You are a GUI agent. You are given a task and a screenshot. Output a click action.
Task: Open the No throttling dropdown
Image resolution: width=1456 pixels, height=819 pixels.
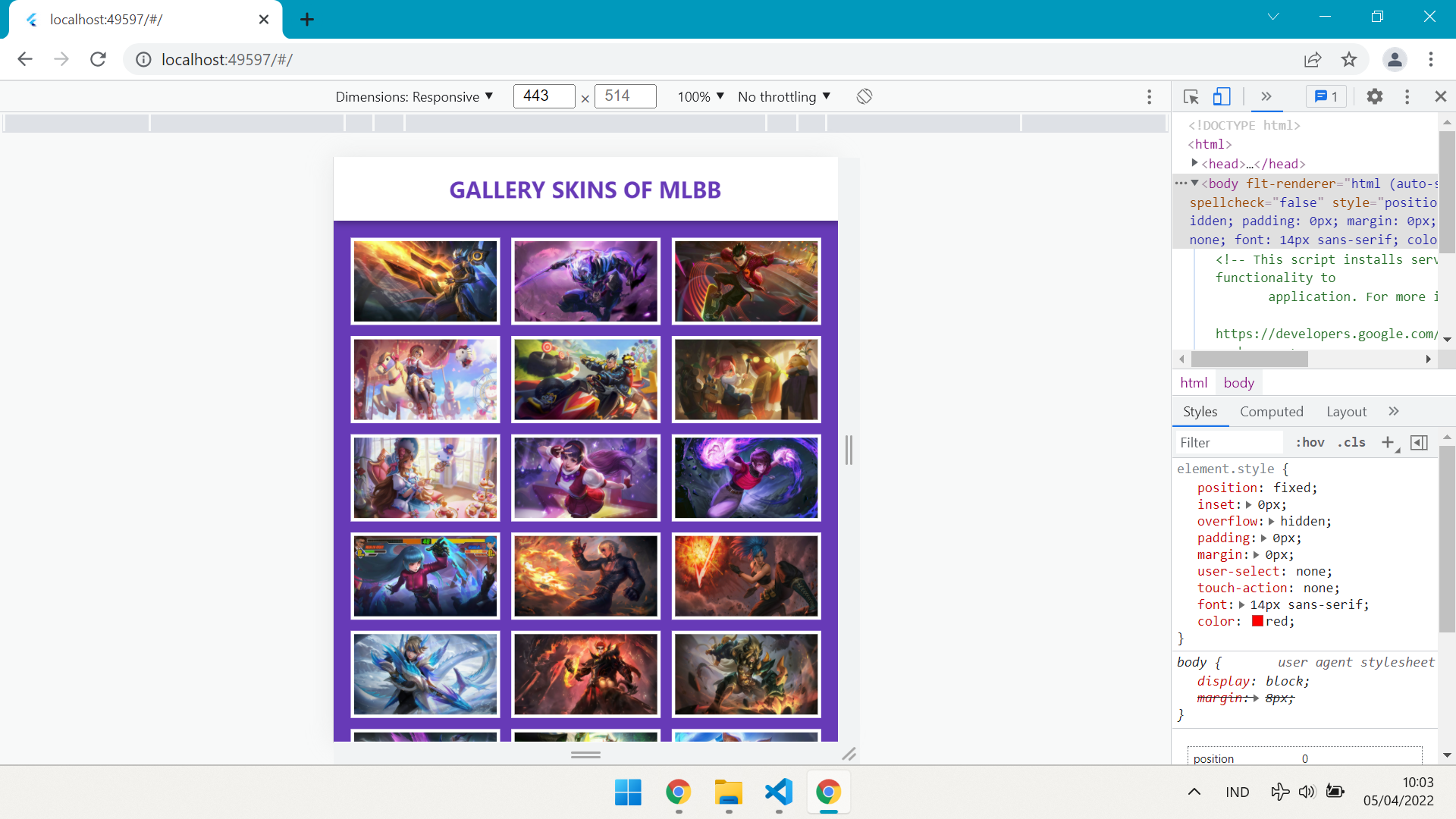click(x=783, y=96)
